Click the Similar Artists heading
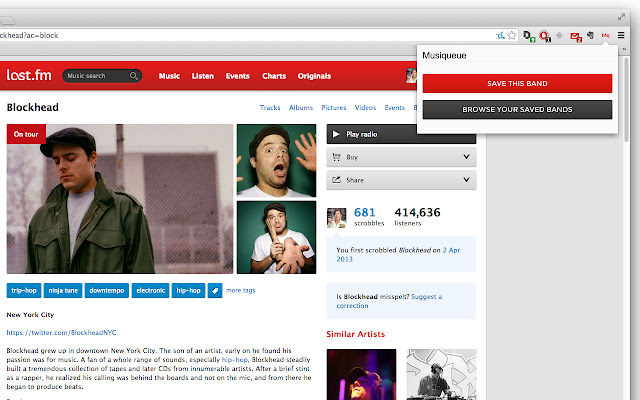The height and width of the screenshot is (400, 640). 356,334
